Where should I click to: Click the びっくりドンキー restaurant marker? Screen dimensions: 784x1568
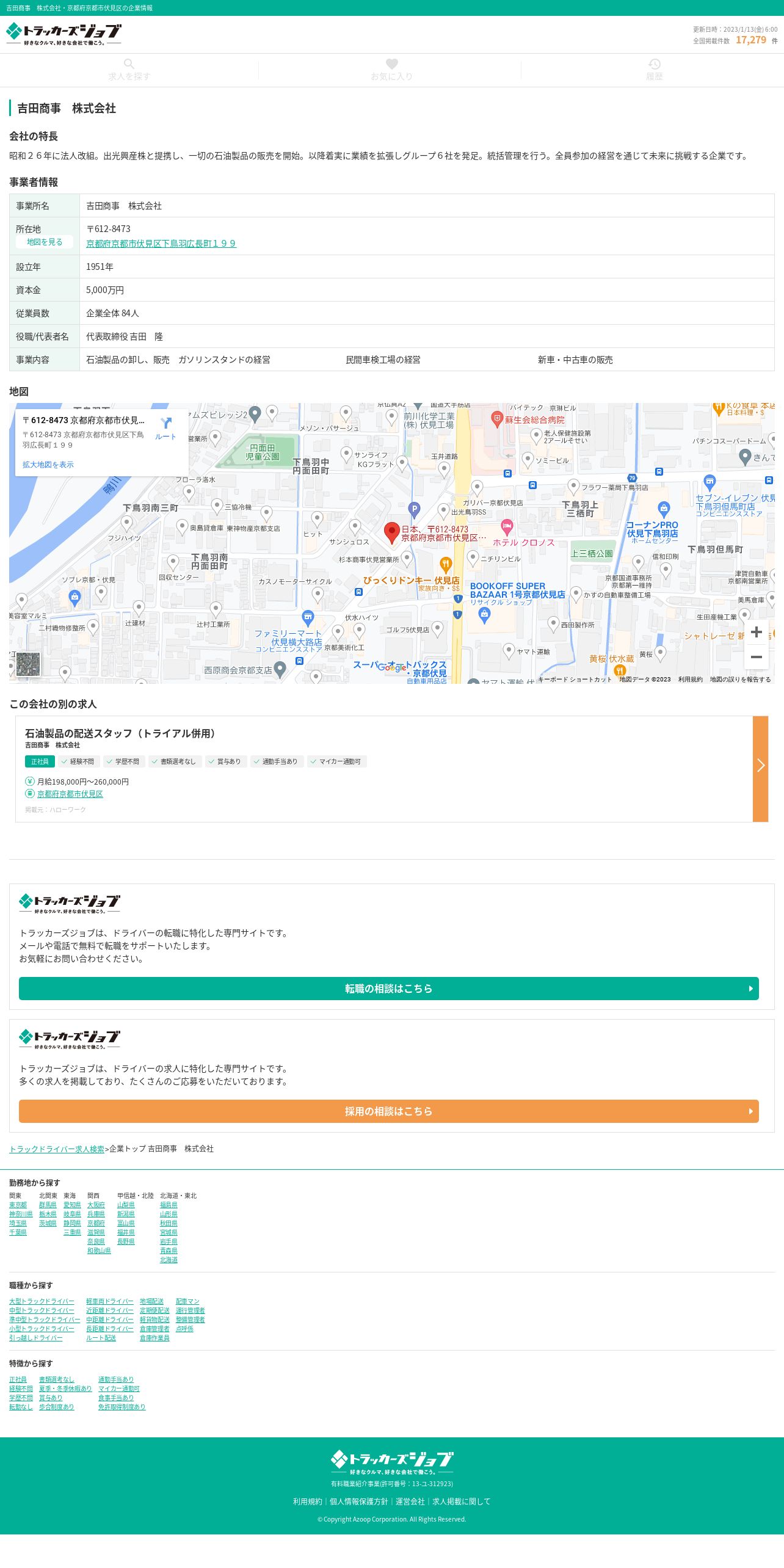446,564
